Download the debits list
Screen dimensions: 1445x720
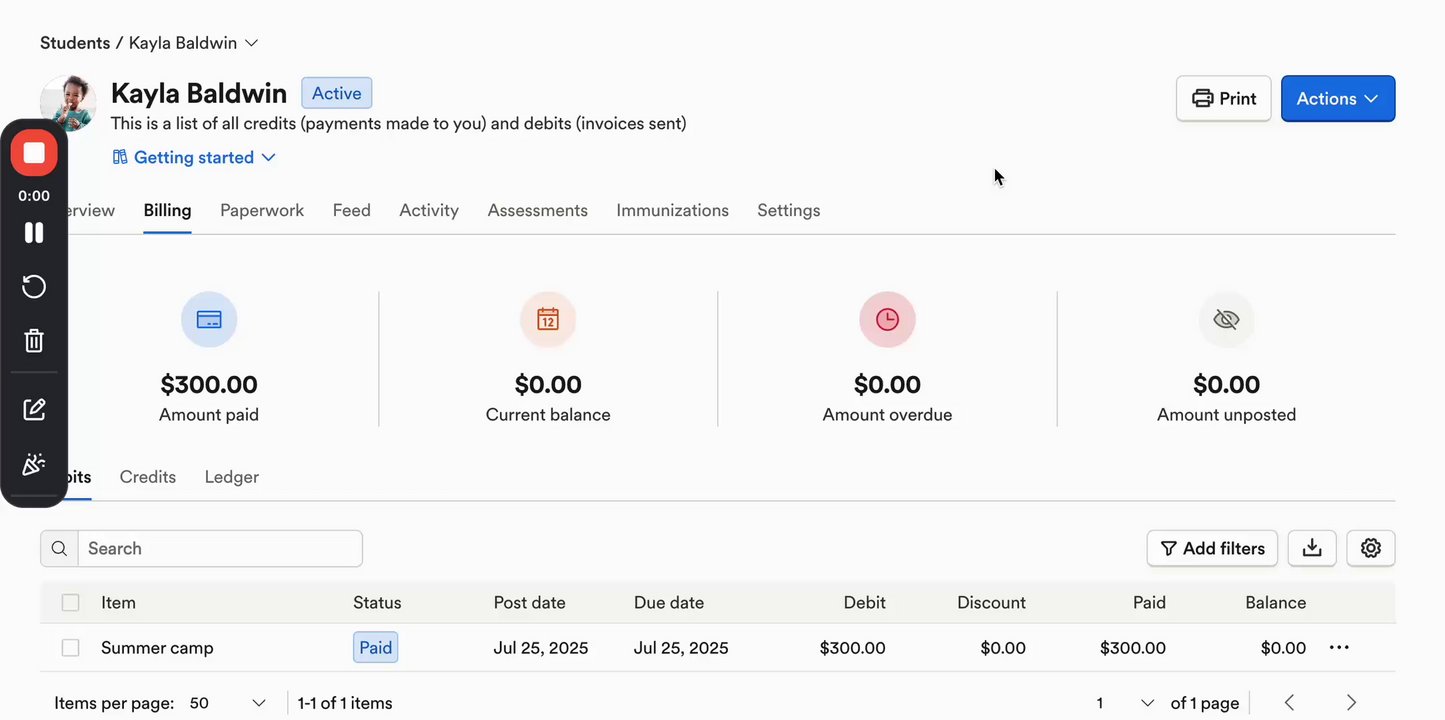tap(1312, 548)
